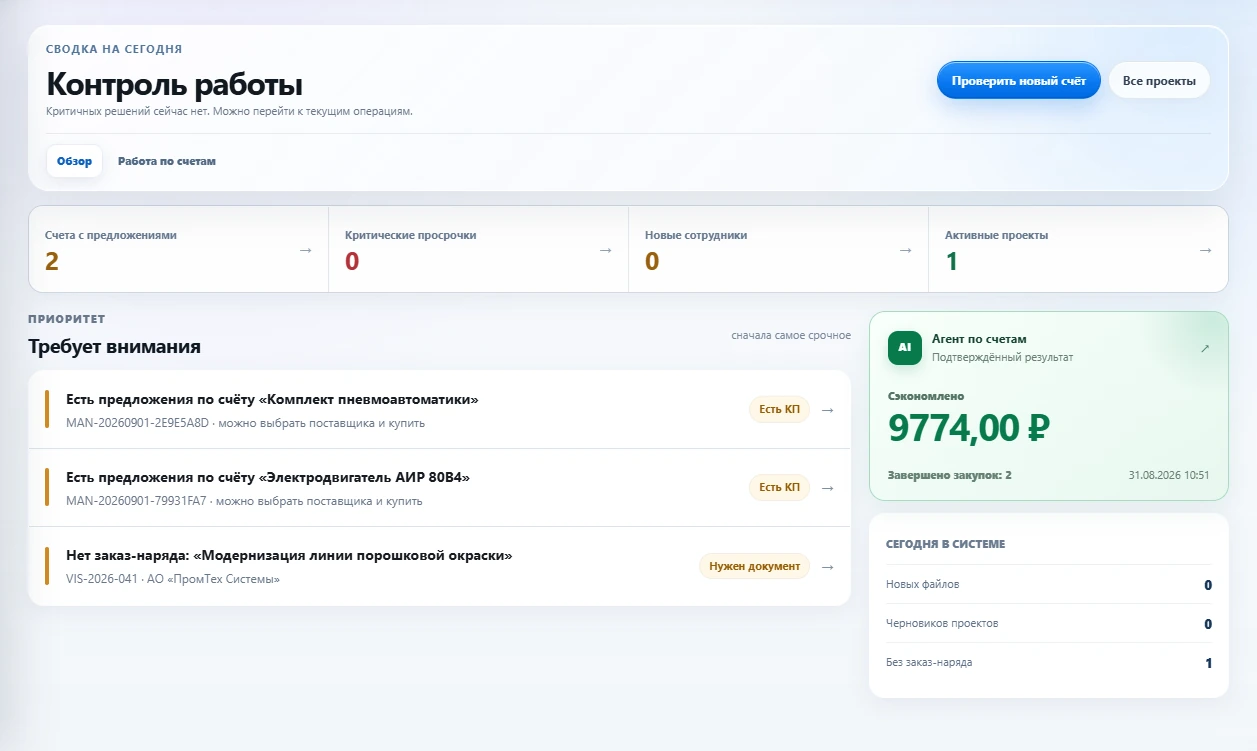Click Есть КП badge for Комплект пневмоавтоматики
The height and width of the screenshot is (751, 1257).
point(779,410)
